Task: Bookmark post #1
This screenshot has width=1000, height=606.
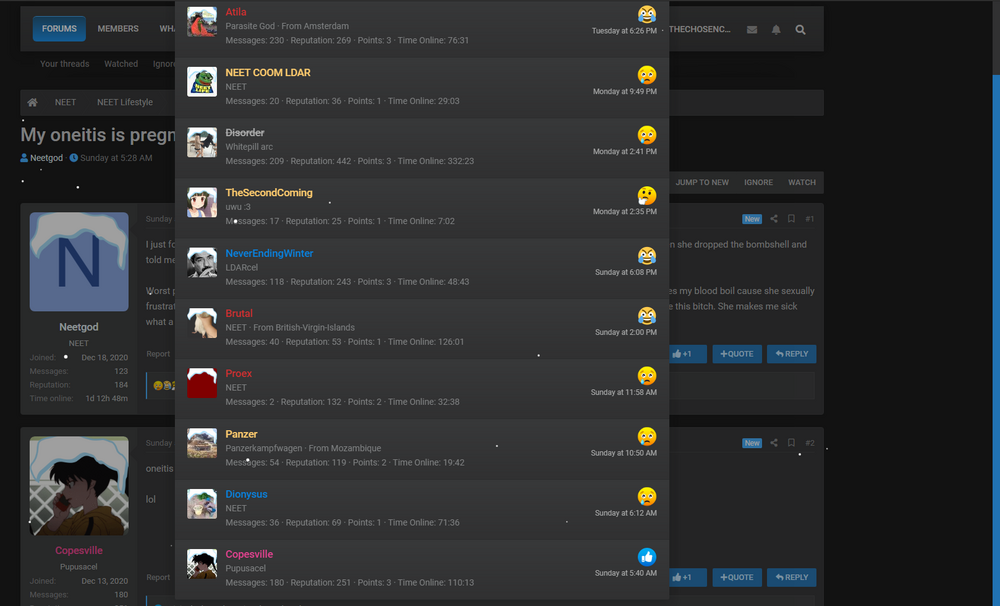Action: [x=791, y=219]
